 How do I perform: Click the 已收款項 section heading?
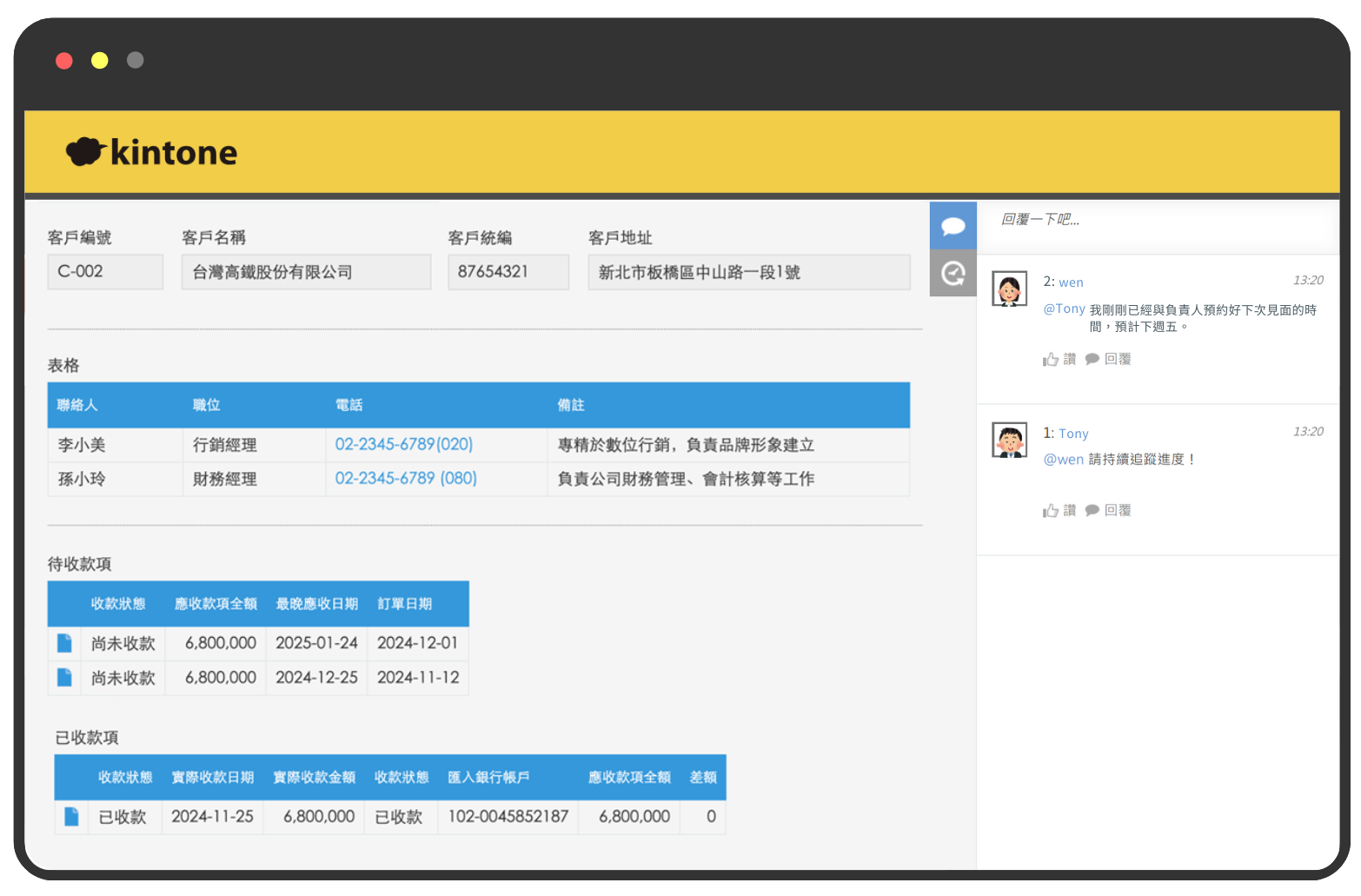86,738
